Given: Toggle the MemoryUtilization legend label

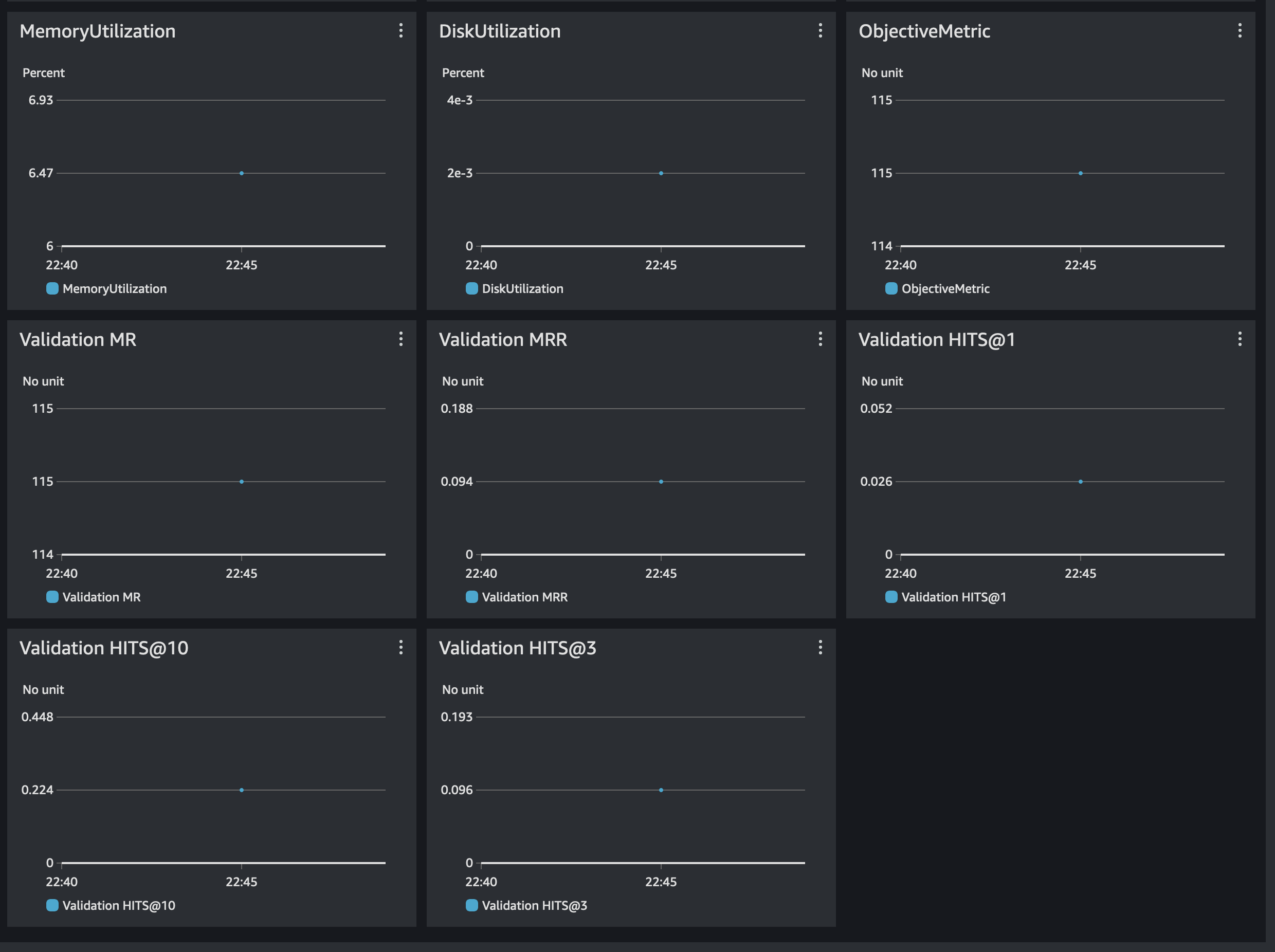Looking at the screenshot, I should [x=115, y=289].
